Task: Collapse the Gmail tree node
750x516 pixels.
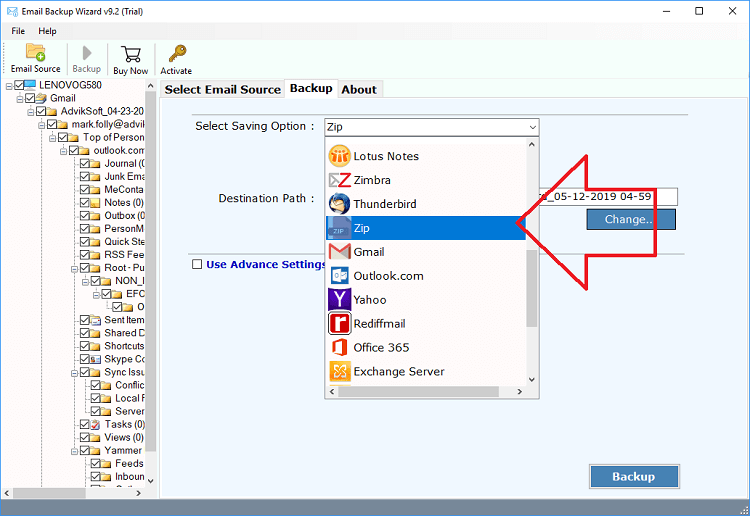Action: 20,99
